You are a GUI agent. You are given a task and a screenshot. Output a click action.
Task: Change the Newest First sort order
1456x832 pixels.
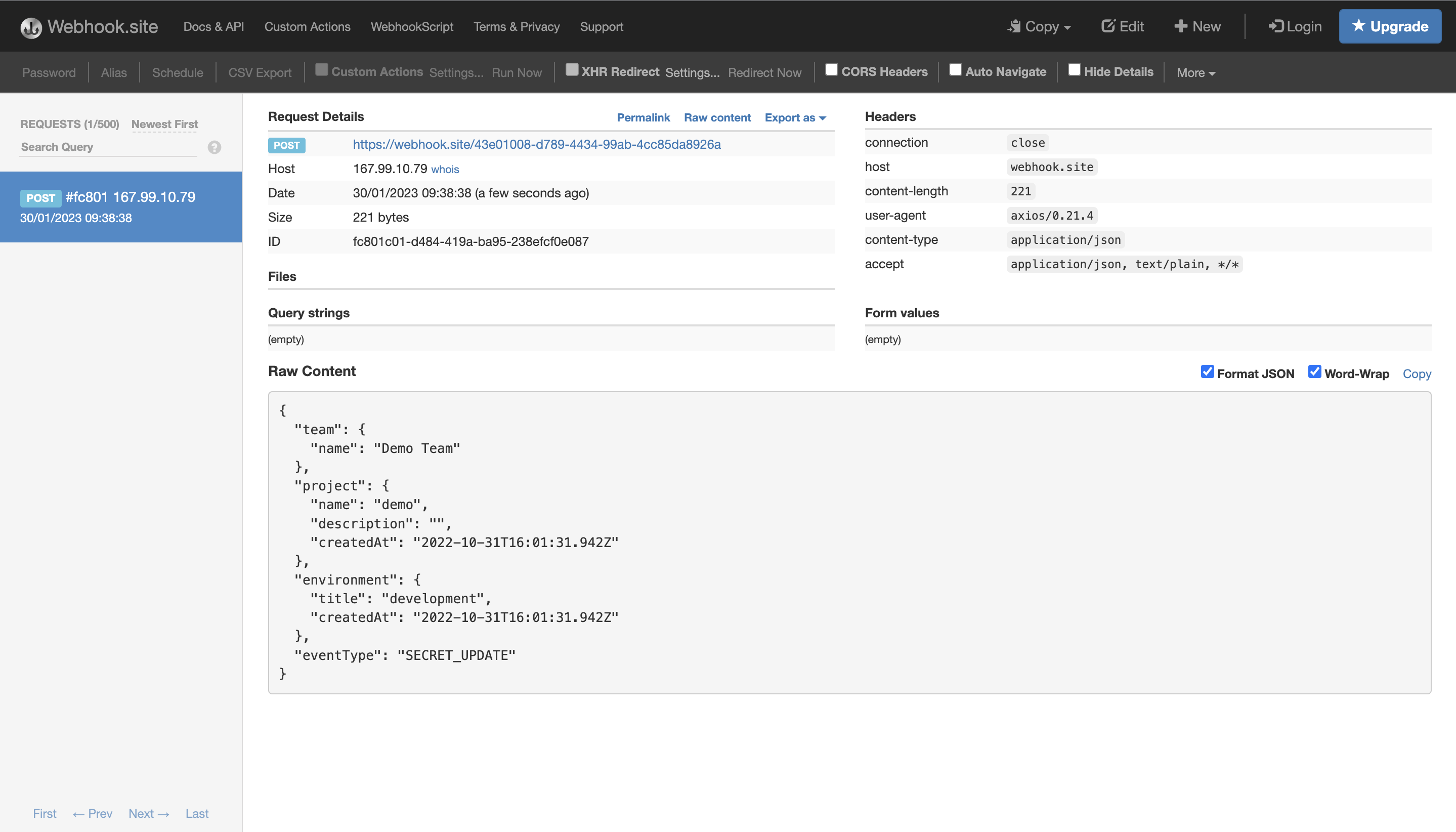pos(164,124)
